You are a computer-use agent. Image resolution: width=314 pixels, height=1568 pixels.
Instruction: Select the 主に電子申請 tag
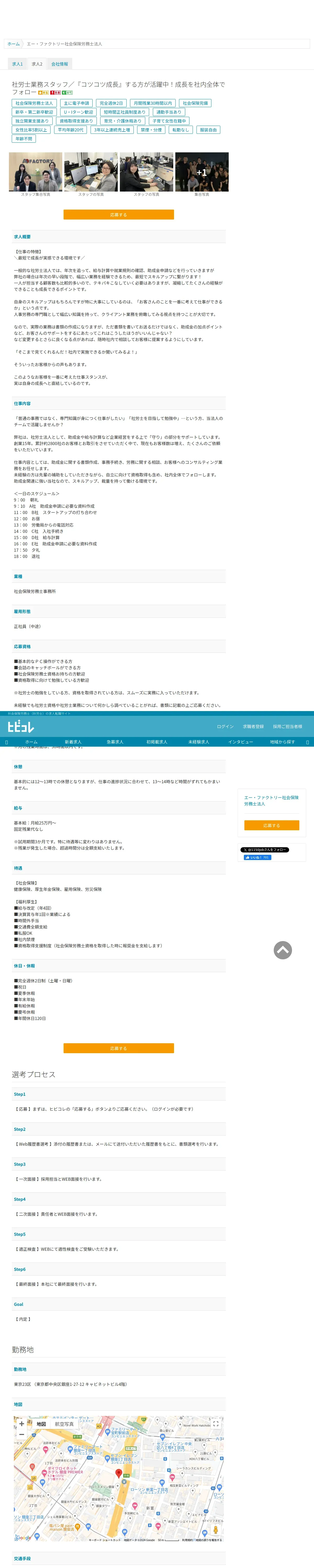76,103
